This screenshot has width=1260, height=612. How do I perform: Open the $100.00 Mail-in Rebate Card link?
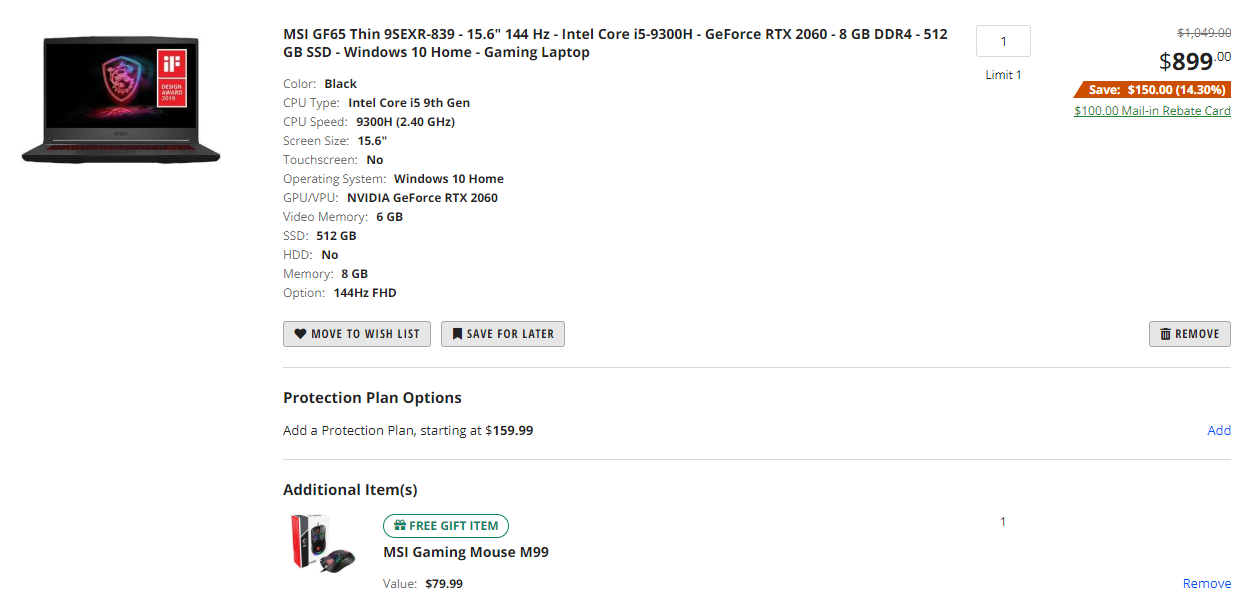coord(1152,111)
